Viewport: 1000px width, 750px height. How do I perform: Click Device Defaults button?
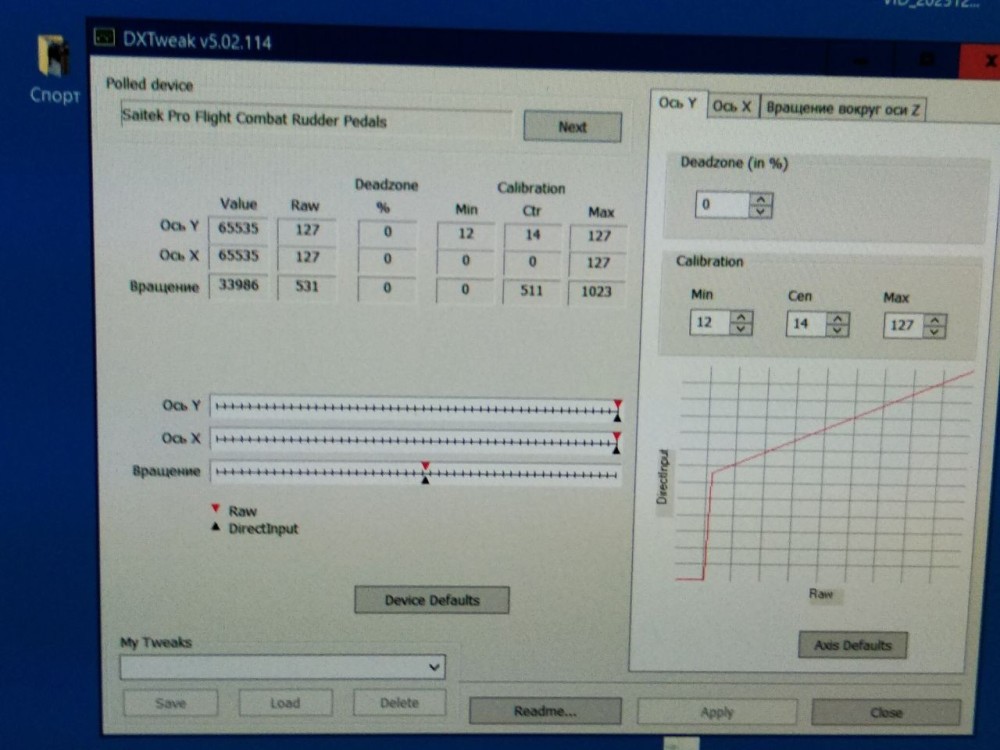click(x=432, y=600)
